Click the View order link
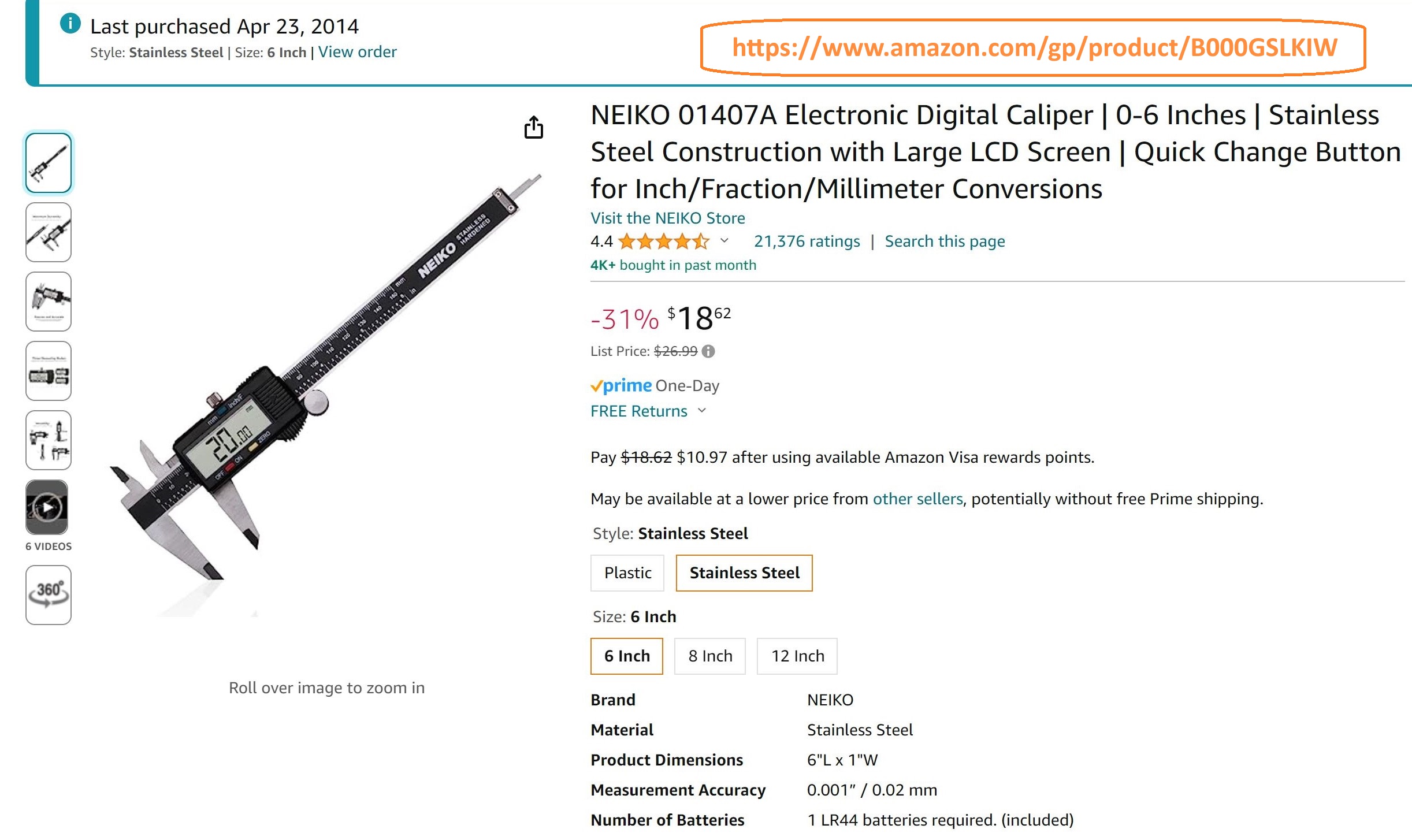The width and height of the screenshot is (1412, 840). click(358, 51)
